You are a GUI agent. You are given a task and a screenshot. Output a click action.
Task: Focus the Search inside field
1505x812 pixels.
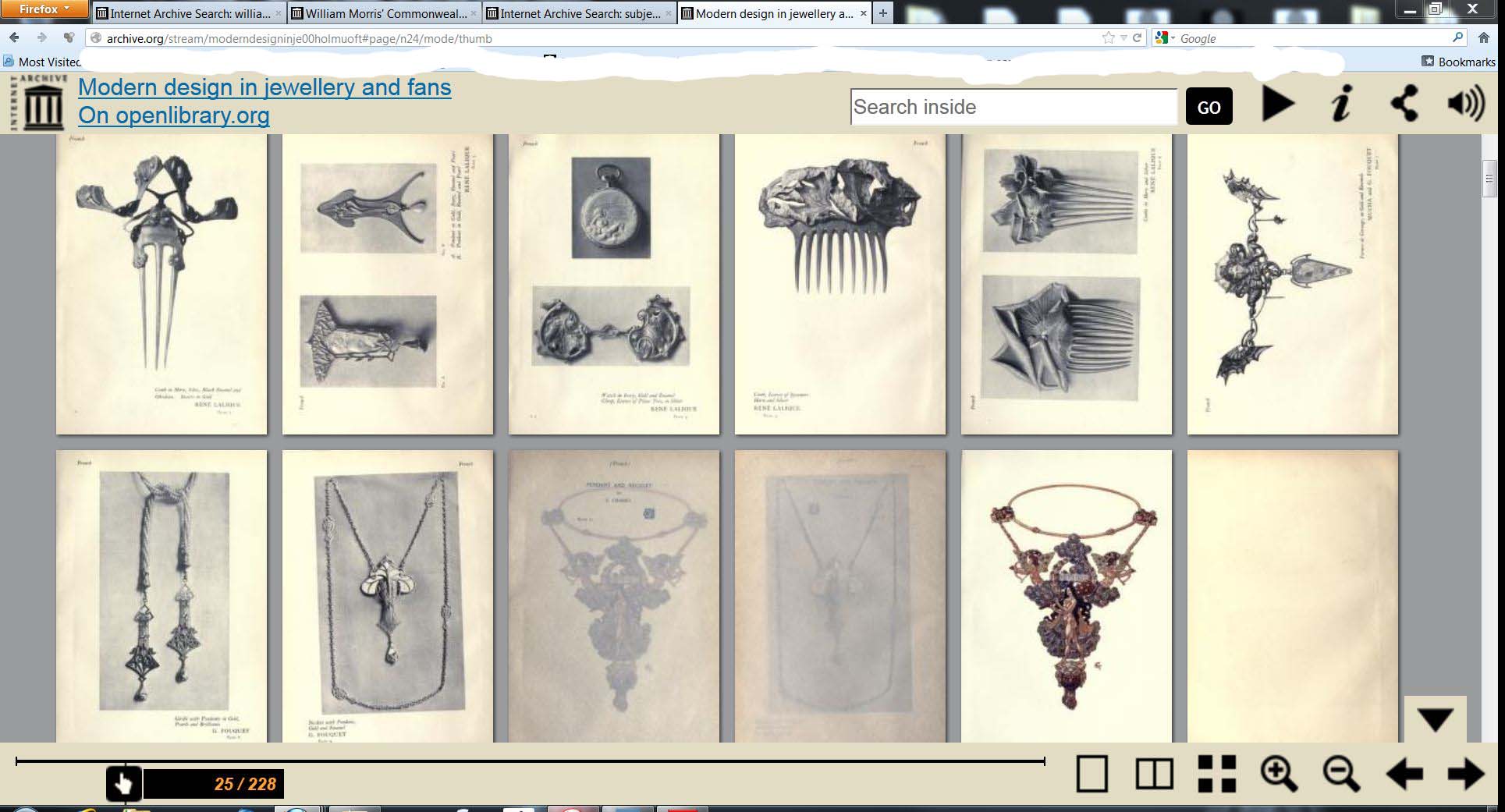coord(1013,107)
